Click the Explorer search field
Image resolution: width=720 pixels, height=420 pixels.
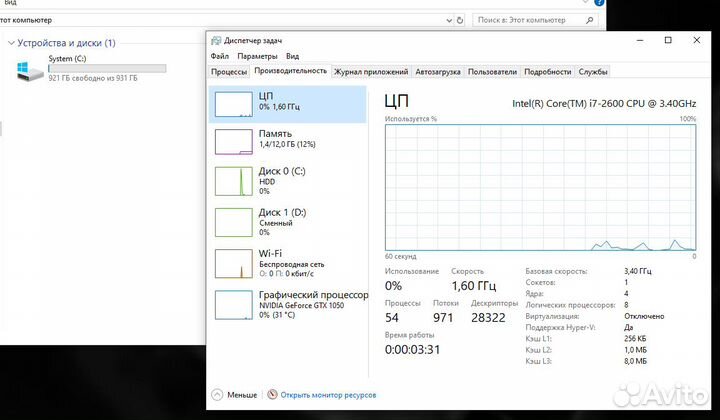coord(535,20)
